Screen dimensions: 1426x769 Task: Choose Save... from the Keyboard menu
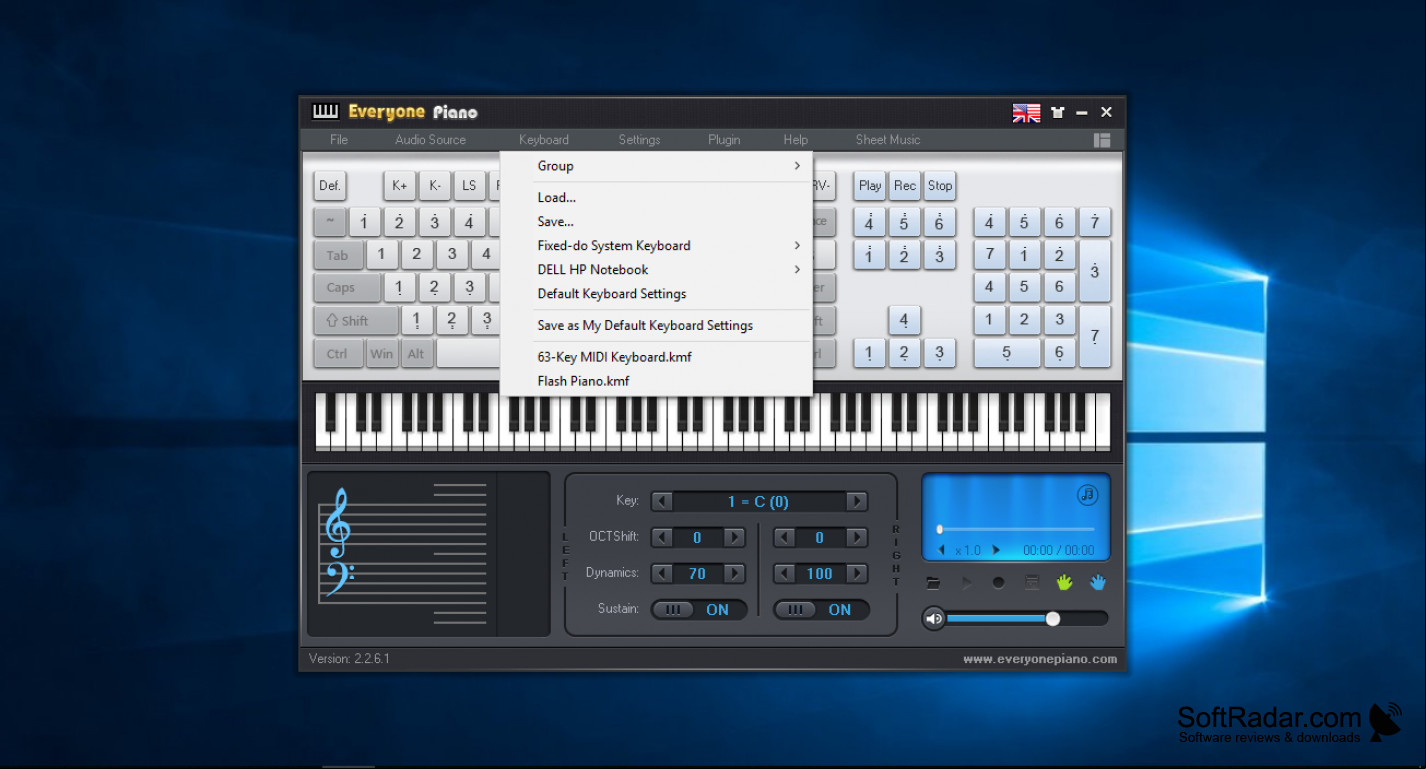(656, 222)
